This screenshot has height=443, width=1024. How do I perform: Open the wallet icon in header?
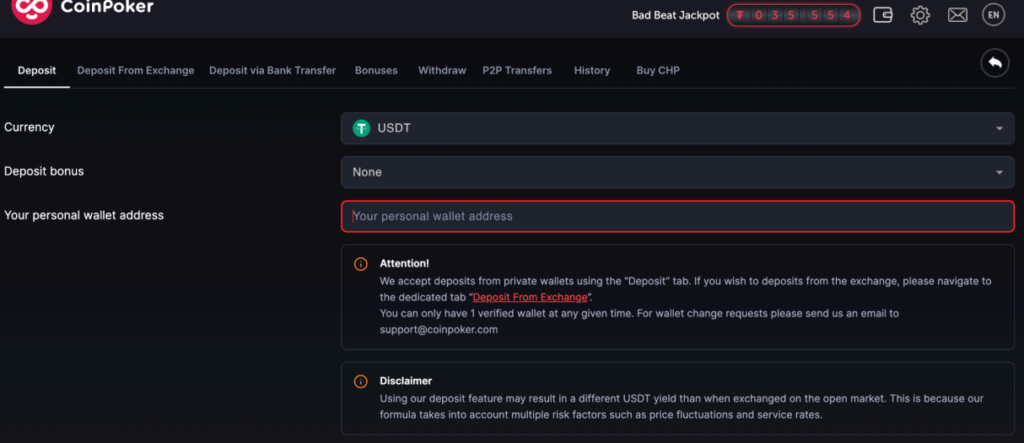click(883, 14)
